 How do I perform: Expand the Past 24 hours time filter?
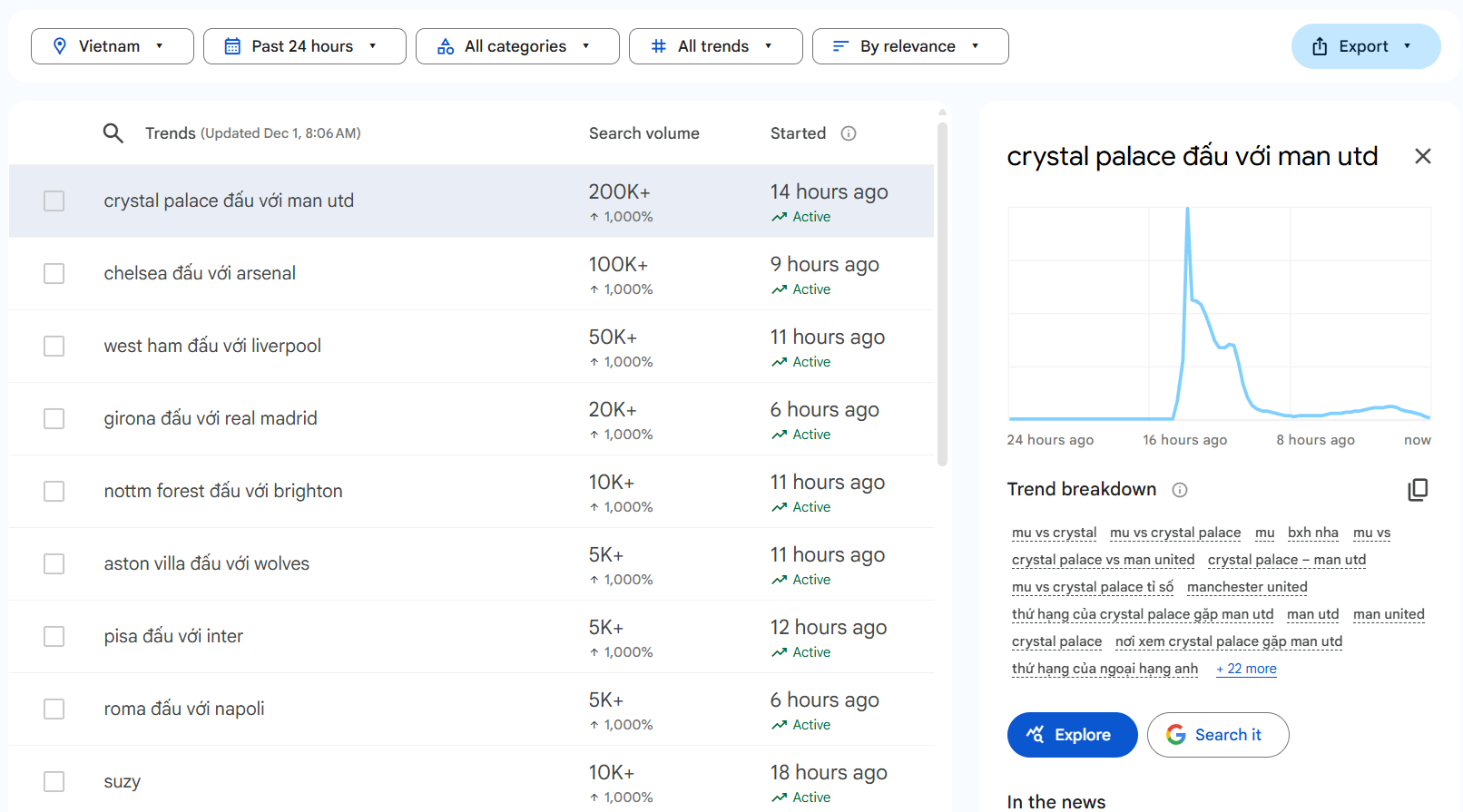pos(304,46)
